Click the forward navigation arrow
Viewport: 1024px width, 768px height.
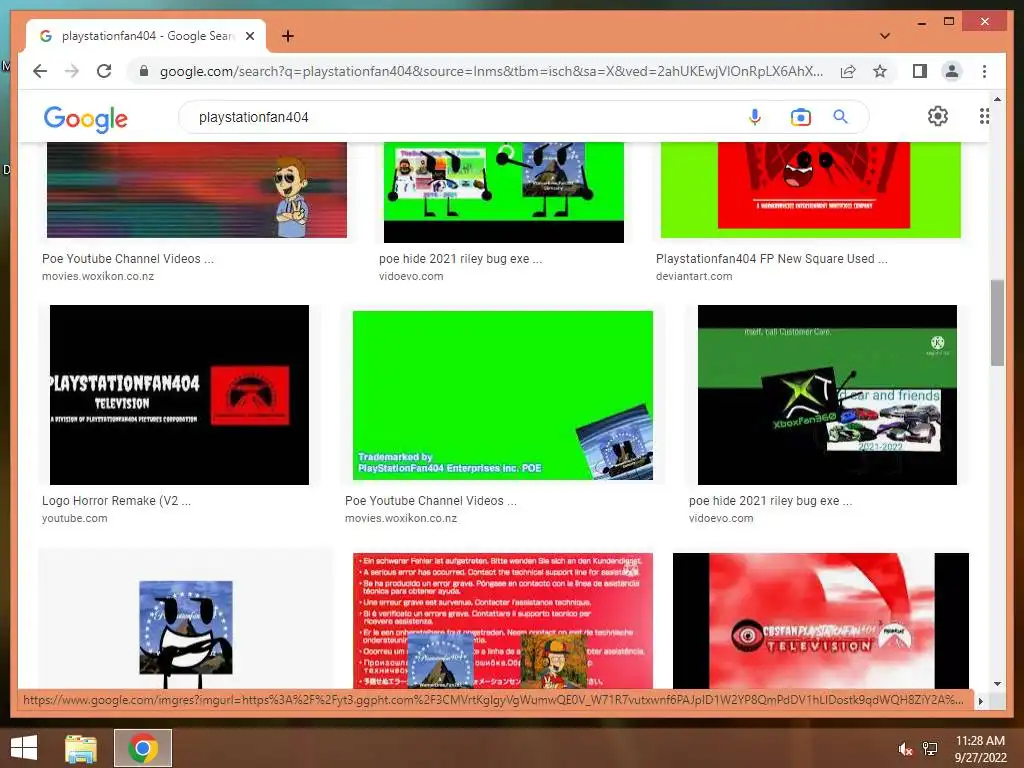coord(72,71)
